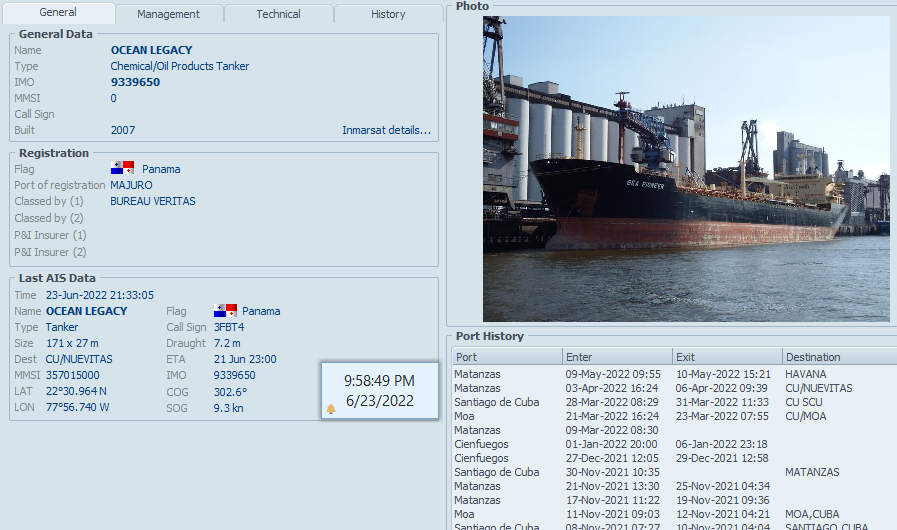This screenshot has height=530, width=897.
Task: Click the Panama flag icon in Last AIS Data
Action: (x=225, y=310)
